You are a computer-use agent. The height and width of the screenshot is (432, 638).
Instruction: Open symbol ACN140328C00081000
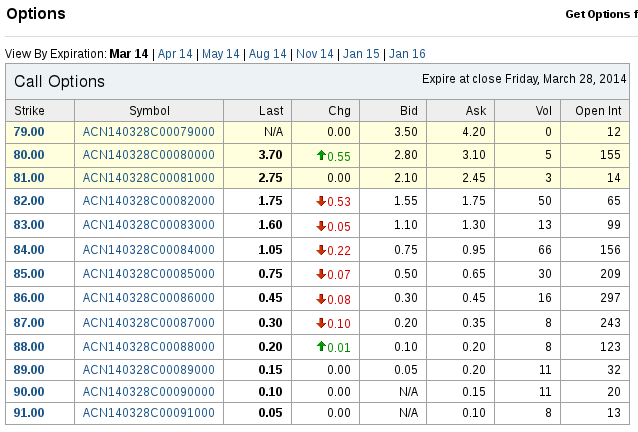[x=149, y=178]
